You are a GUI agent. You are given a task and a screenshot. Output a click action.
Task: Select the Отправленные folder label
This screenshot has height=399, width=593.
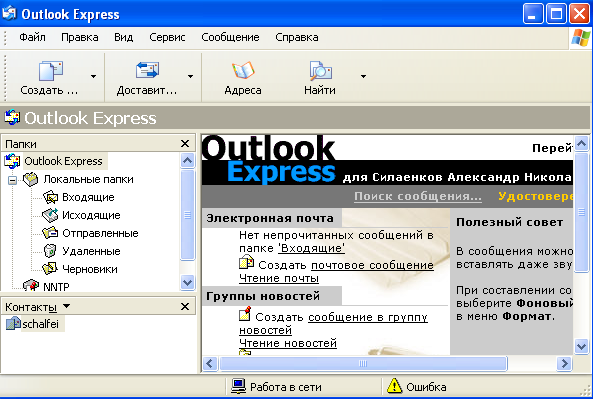coord(100,233)
